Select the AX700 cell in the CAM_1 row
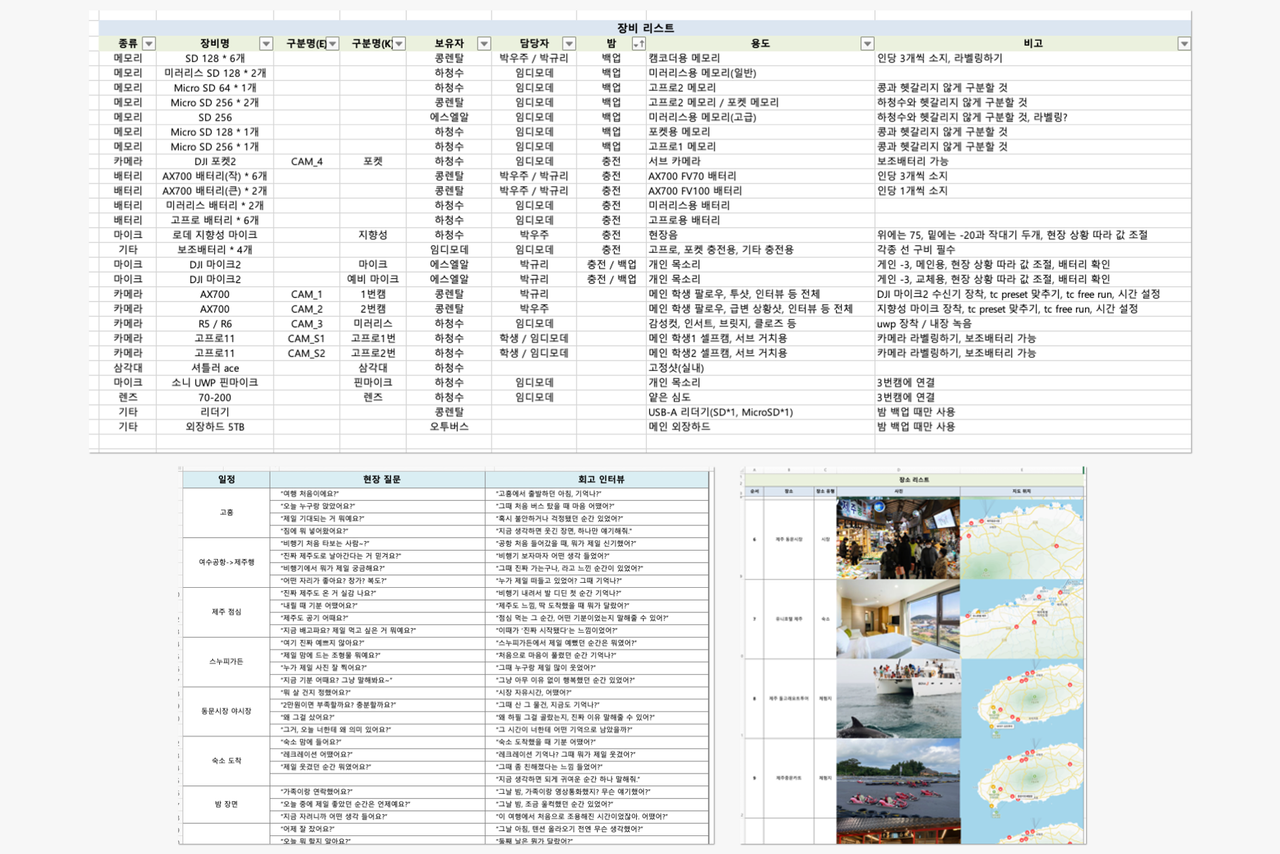The width and height of the screenshot is (1280, 854). (215, 292)
